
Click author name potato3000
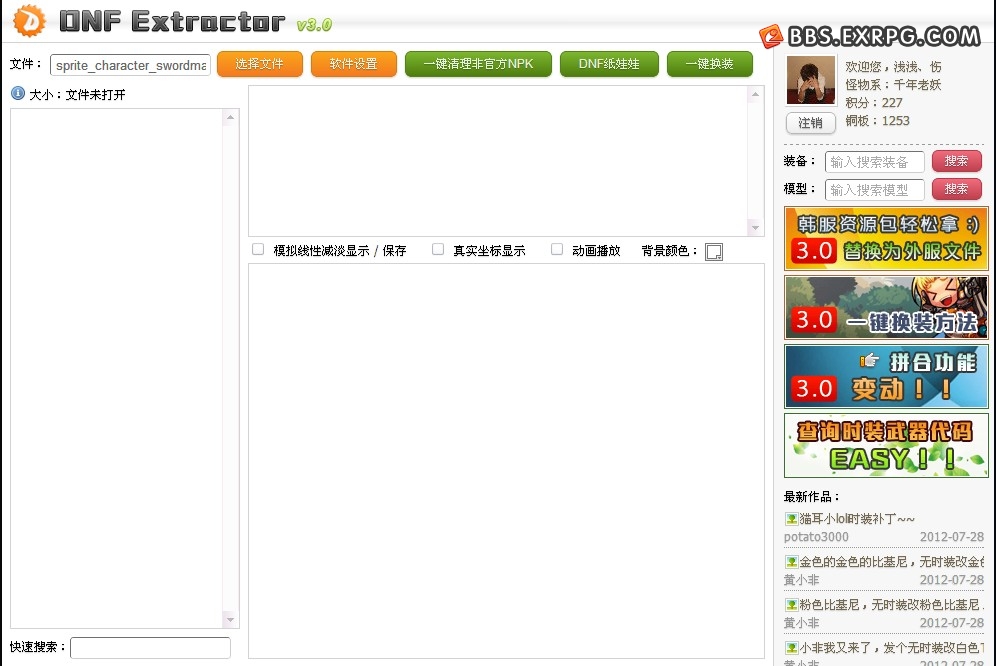816,537
